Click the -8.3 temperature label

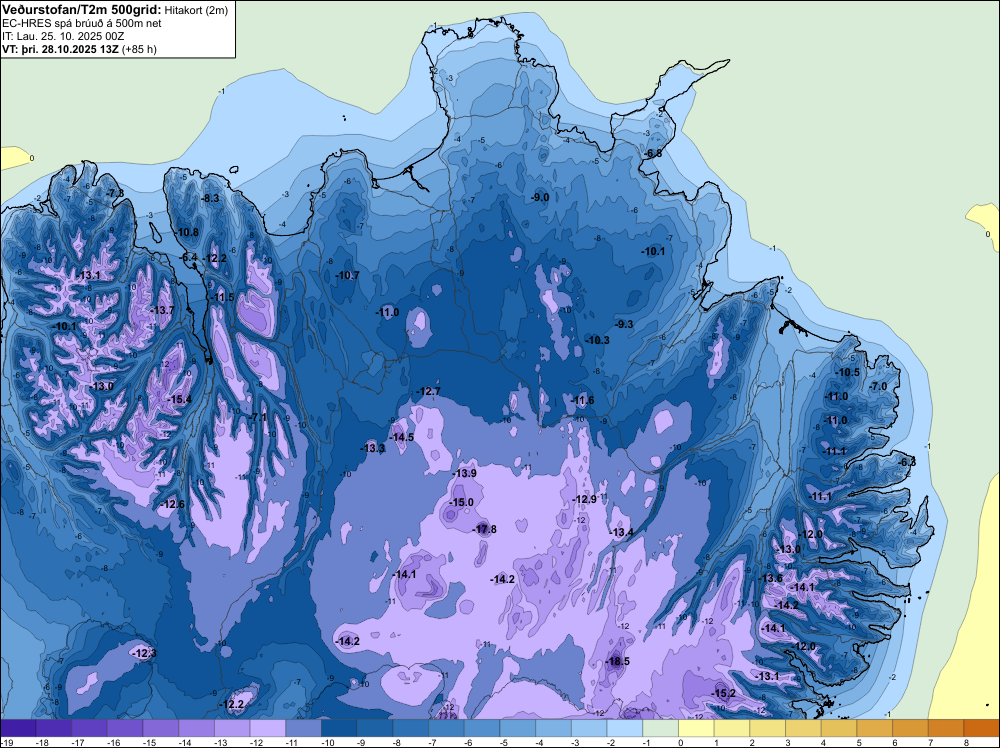tap(210, 198)
